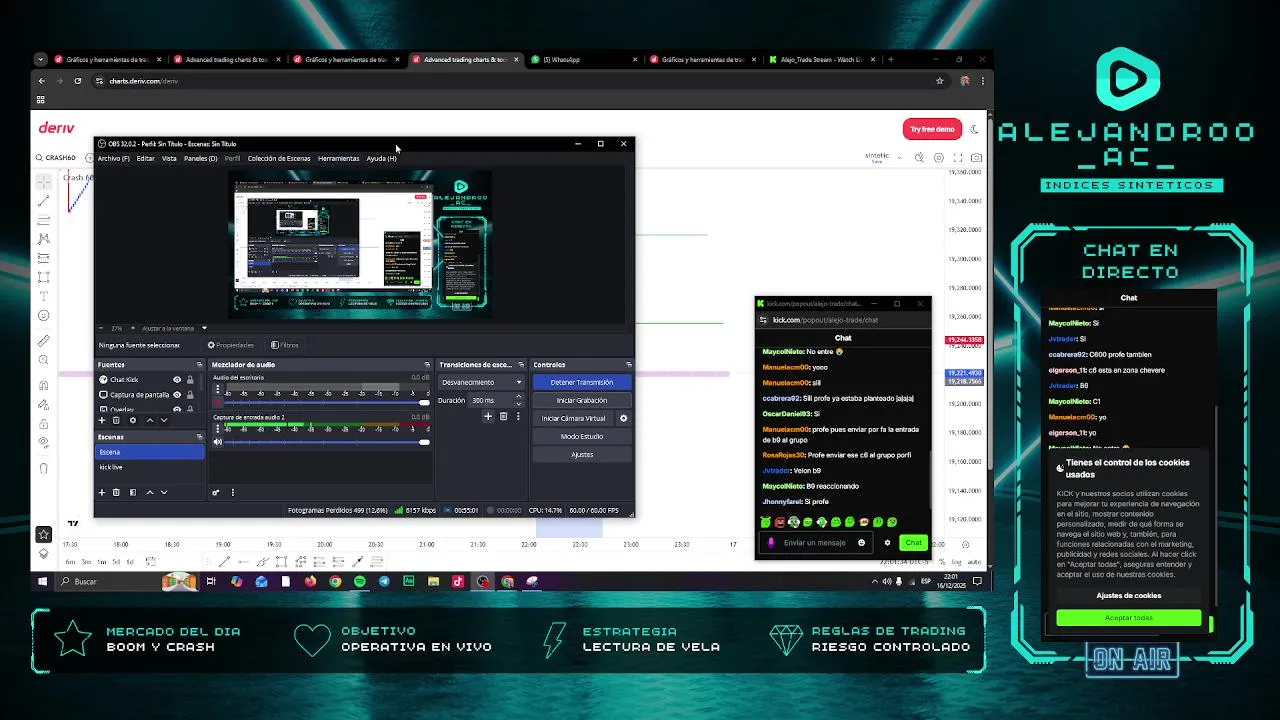This screenshot has width=1280, height=720.
Task: Increase transition duration stepper
Action: pos(518,397)
